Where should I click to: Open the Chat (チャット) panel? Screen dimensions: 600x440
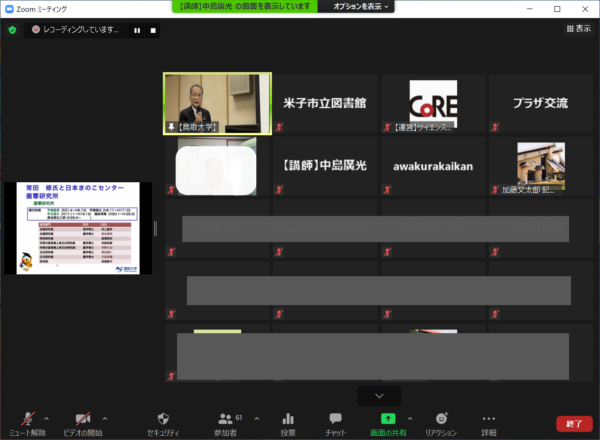pos(336,424)
